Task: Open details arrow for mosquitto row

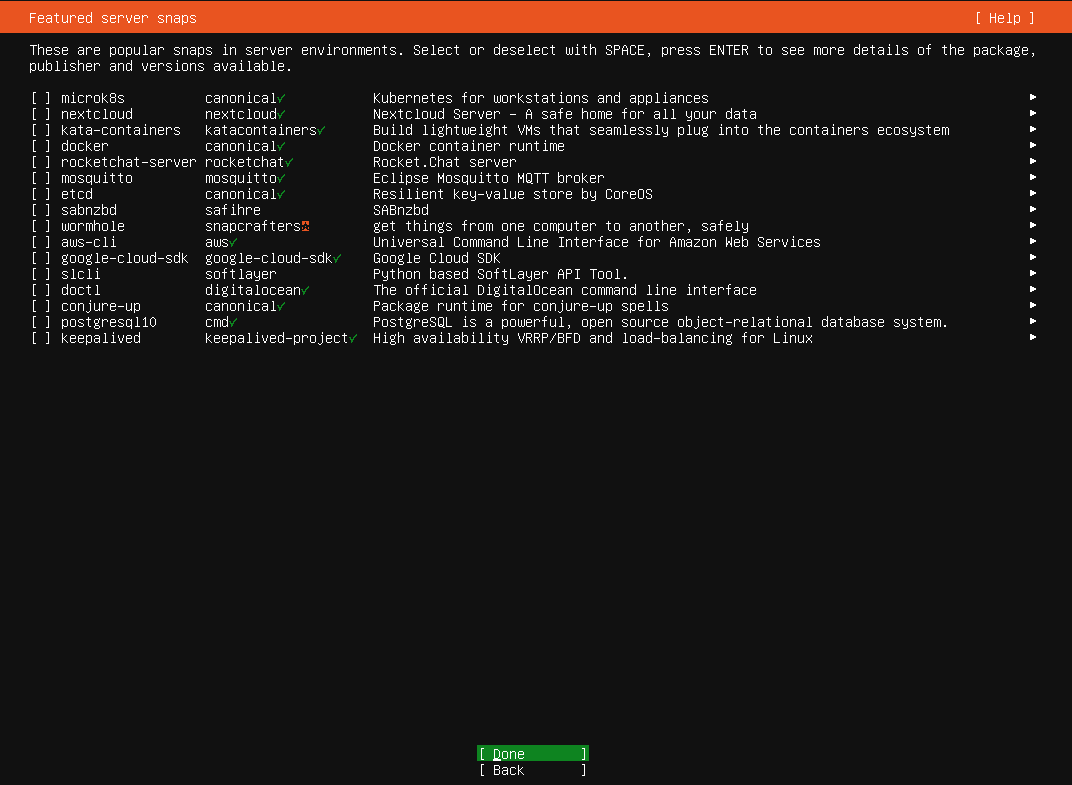Action: pos(1033,177)
